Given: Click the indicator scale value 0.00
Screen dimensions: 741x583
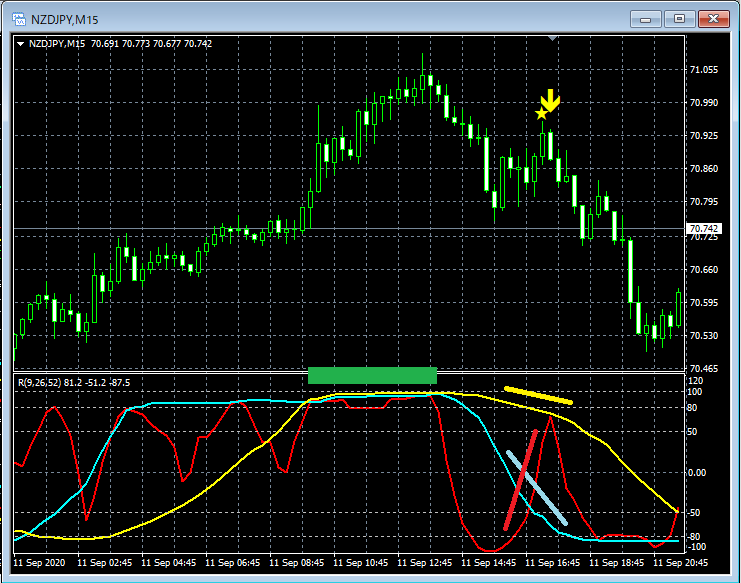Looking at the screenshot, I should click(x=696, y=472).
